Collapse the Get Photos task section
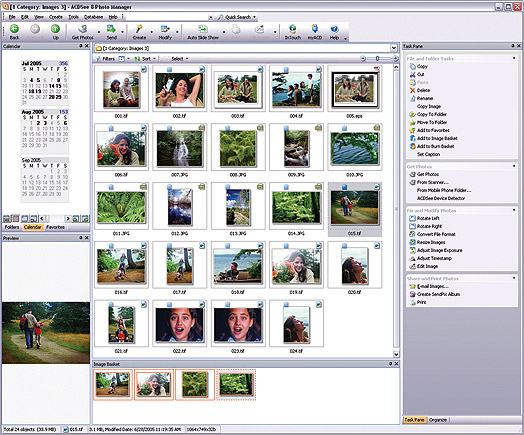 pyautogui.click(x=514, y=166)
